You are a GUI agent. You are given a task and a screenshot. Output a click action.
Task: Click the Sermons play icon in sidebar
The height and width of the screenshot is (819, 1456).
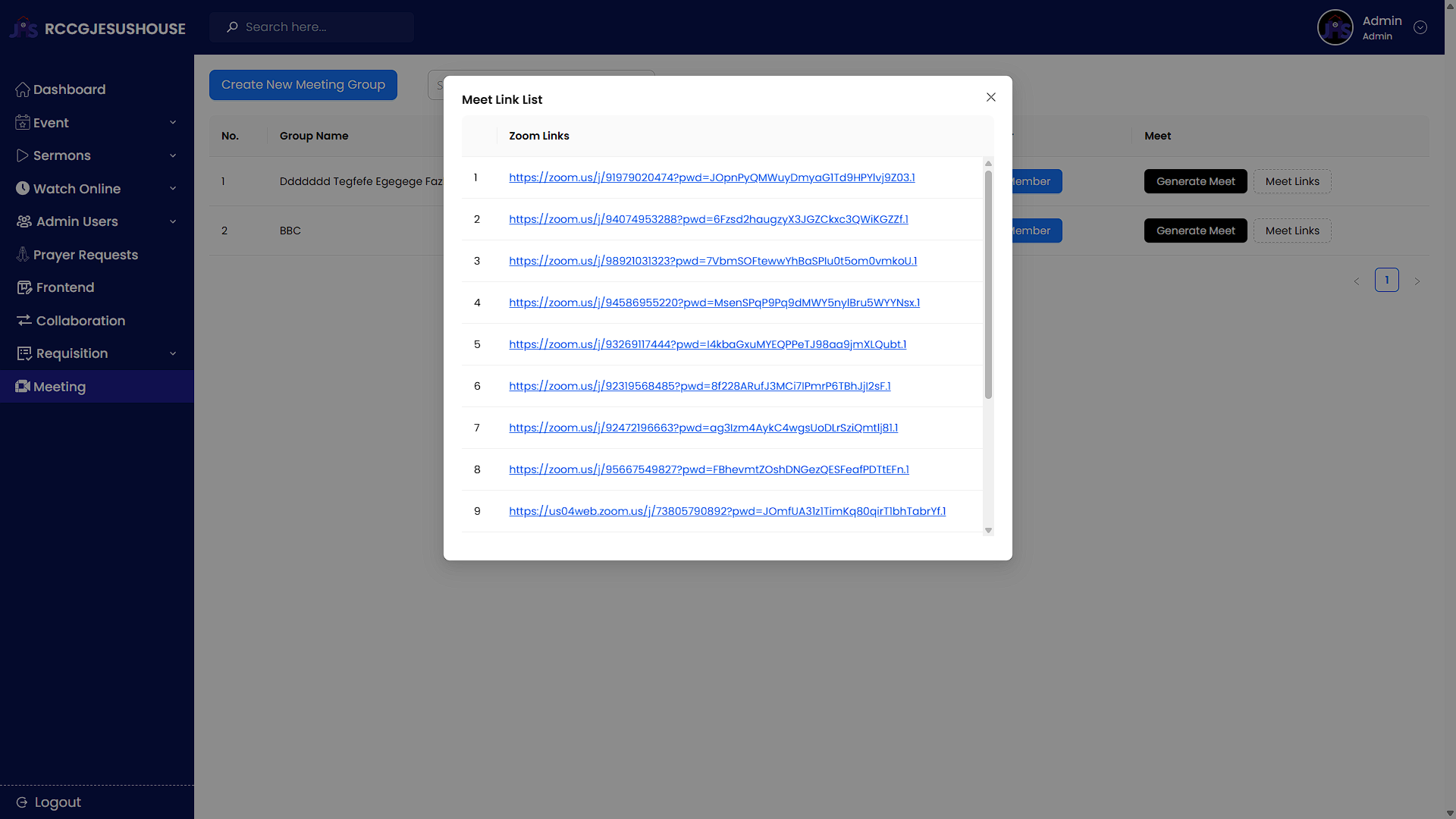[22, 155]
